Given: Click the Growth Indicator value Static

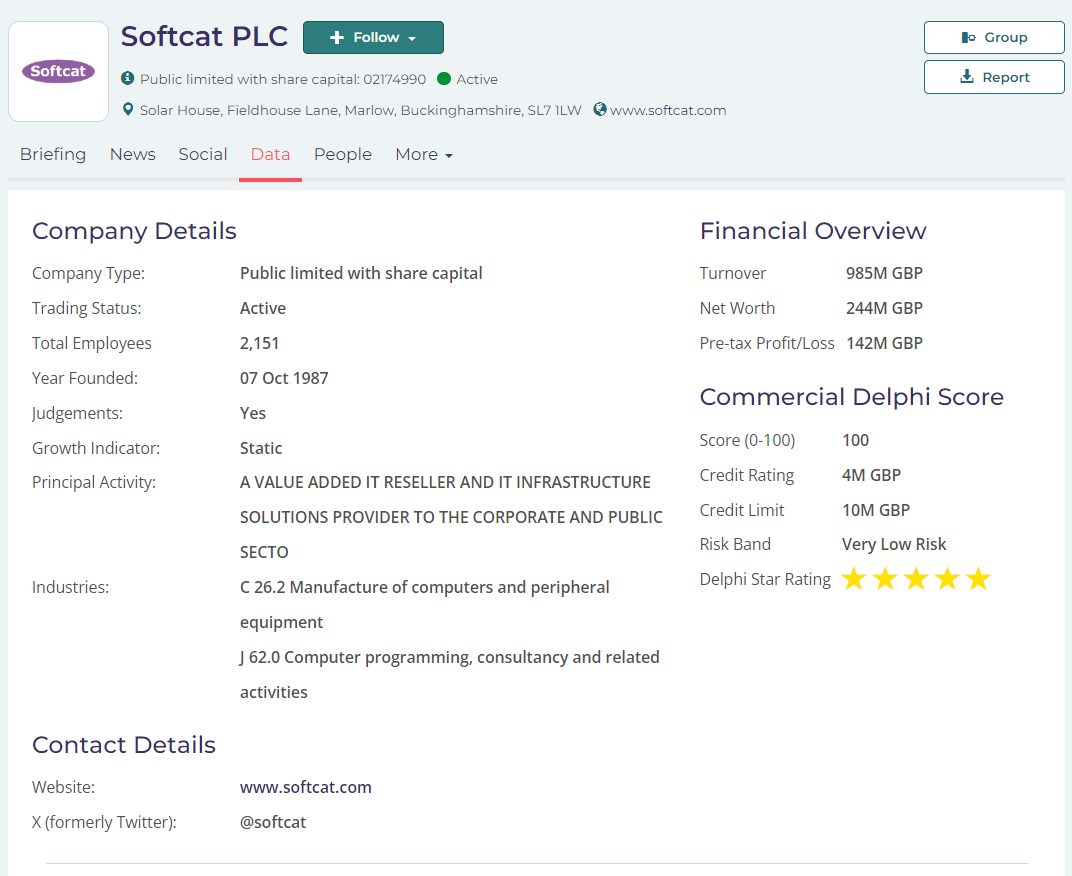Looking at the screenshot, I should tap(260, 448).
